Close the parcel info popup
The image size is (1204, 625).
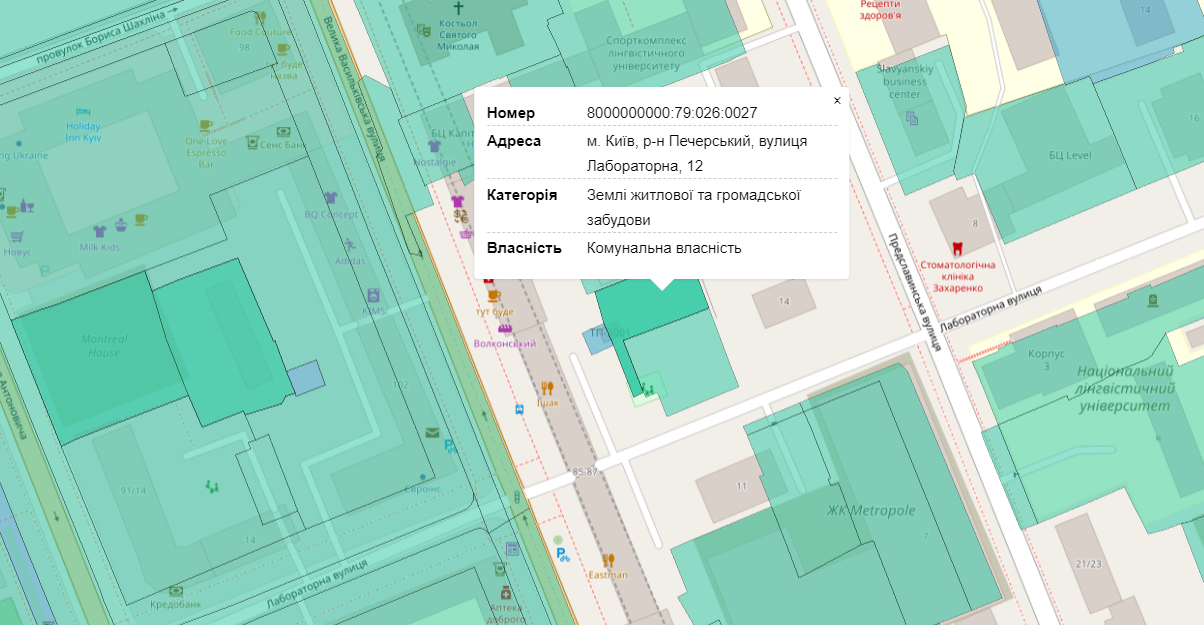click(x=837, y=100)
